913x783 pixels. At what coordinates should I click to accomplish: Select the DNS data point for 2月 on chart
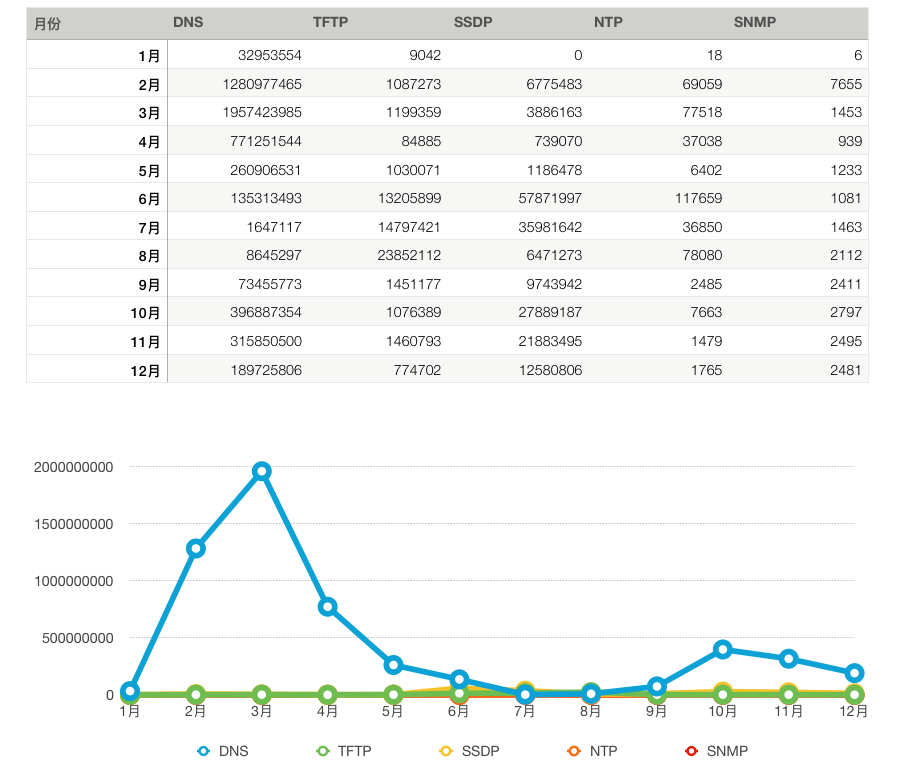tap(196, 548)
